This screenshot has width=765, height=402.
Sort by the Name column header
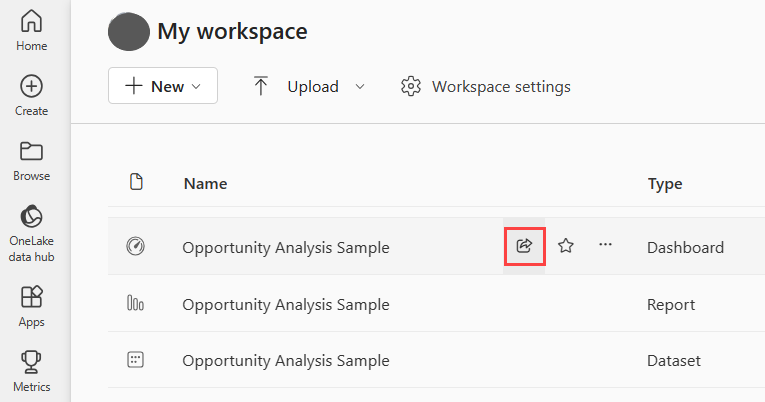[x=205, y=184]
